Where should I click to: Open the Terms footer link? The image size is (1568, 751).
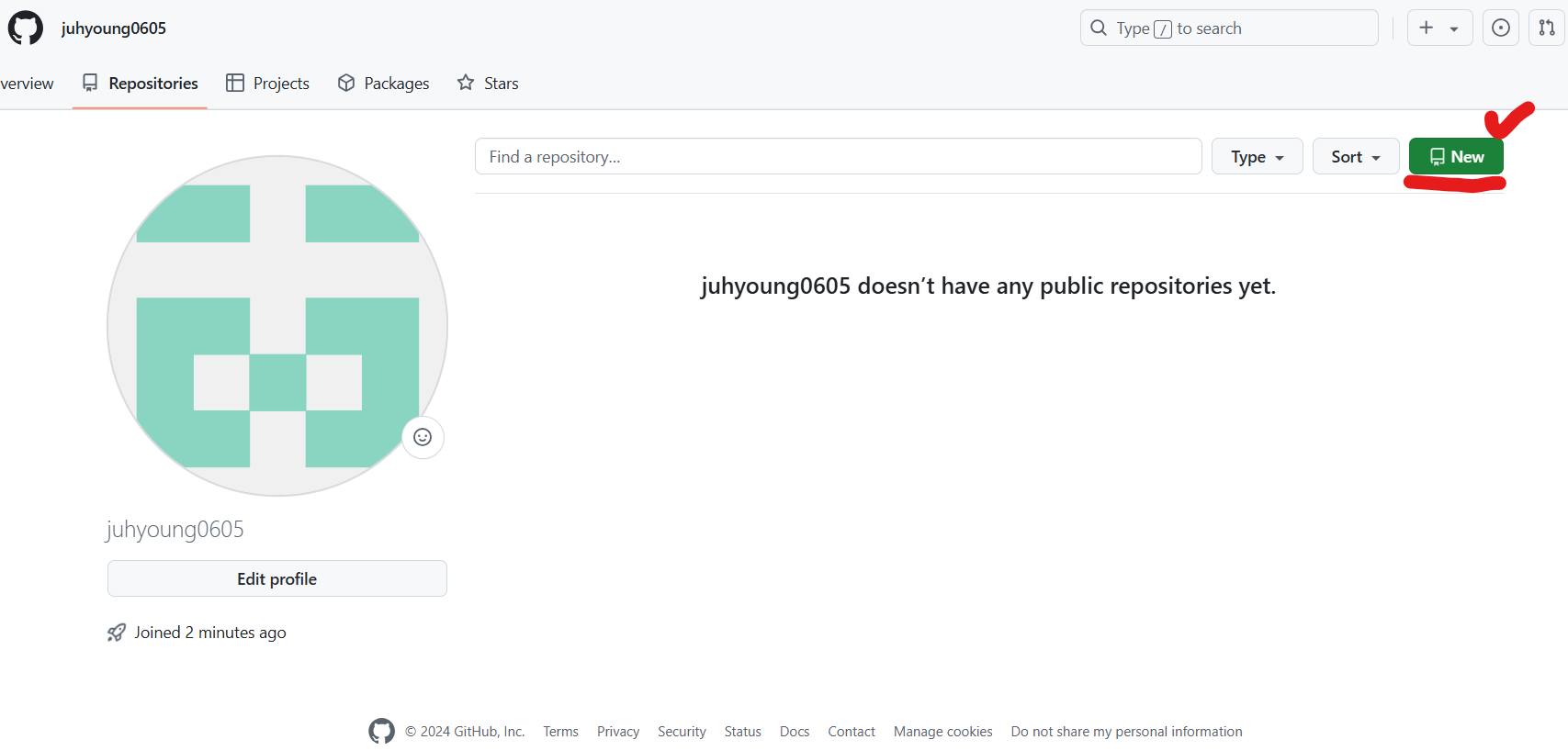pos(560,732)
